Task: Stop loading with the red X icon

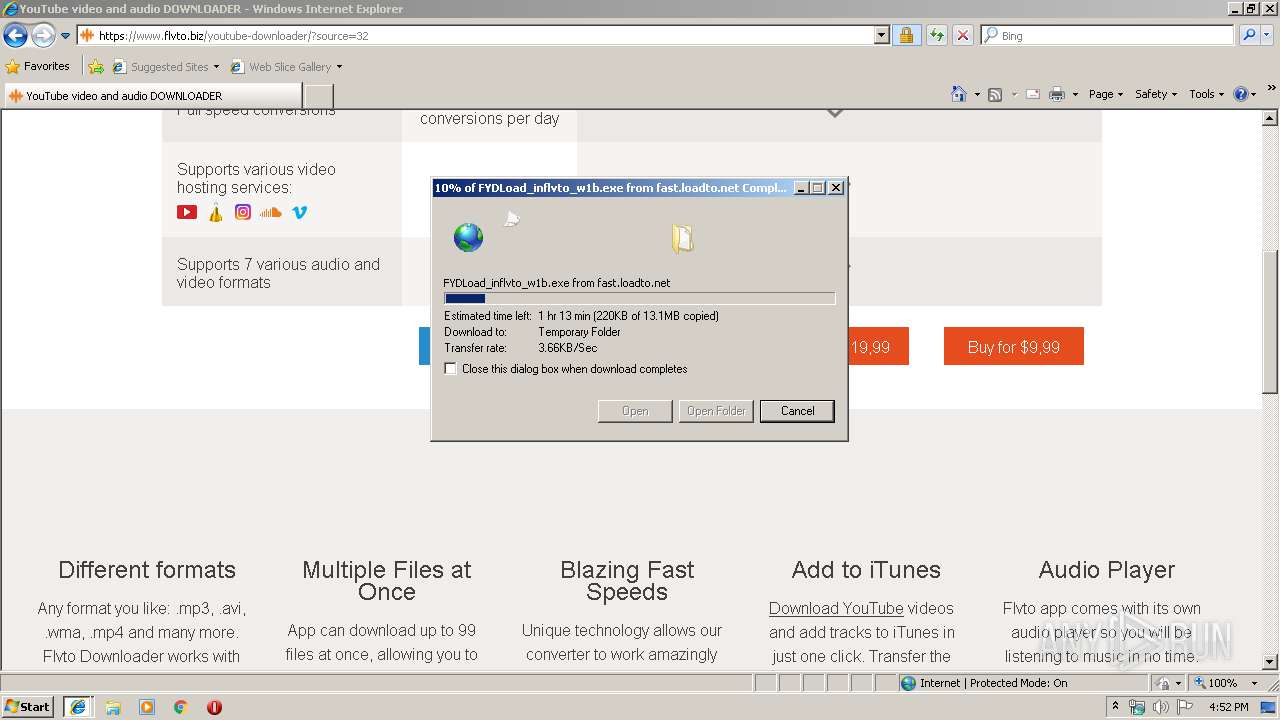Action: [x=962, y=35]
